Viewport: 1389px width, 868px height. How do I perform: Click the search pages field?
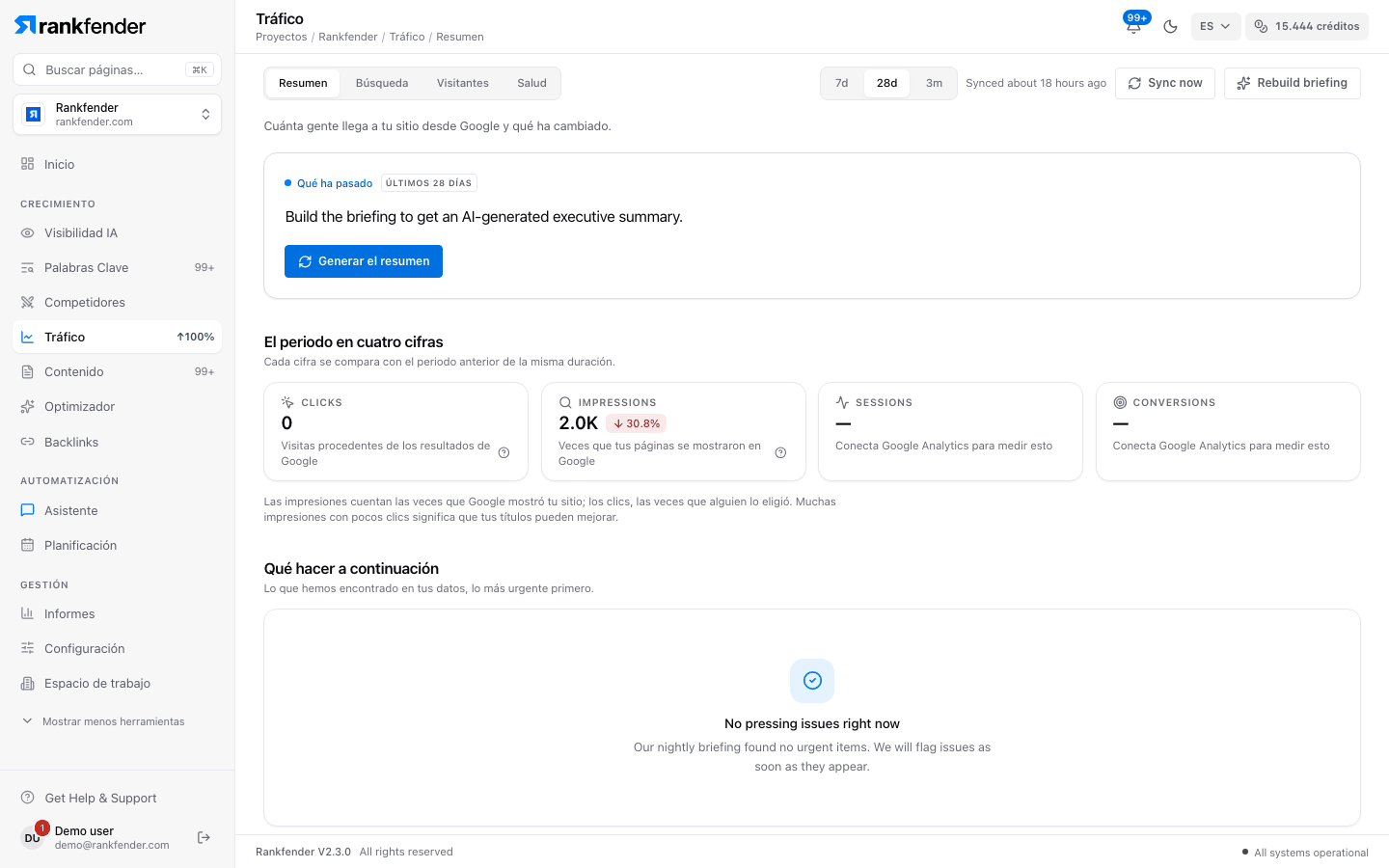pos(117,69)
